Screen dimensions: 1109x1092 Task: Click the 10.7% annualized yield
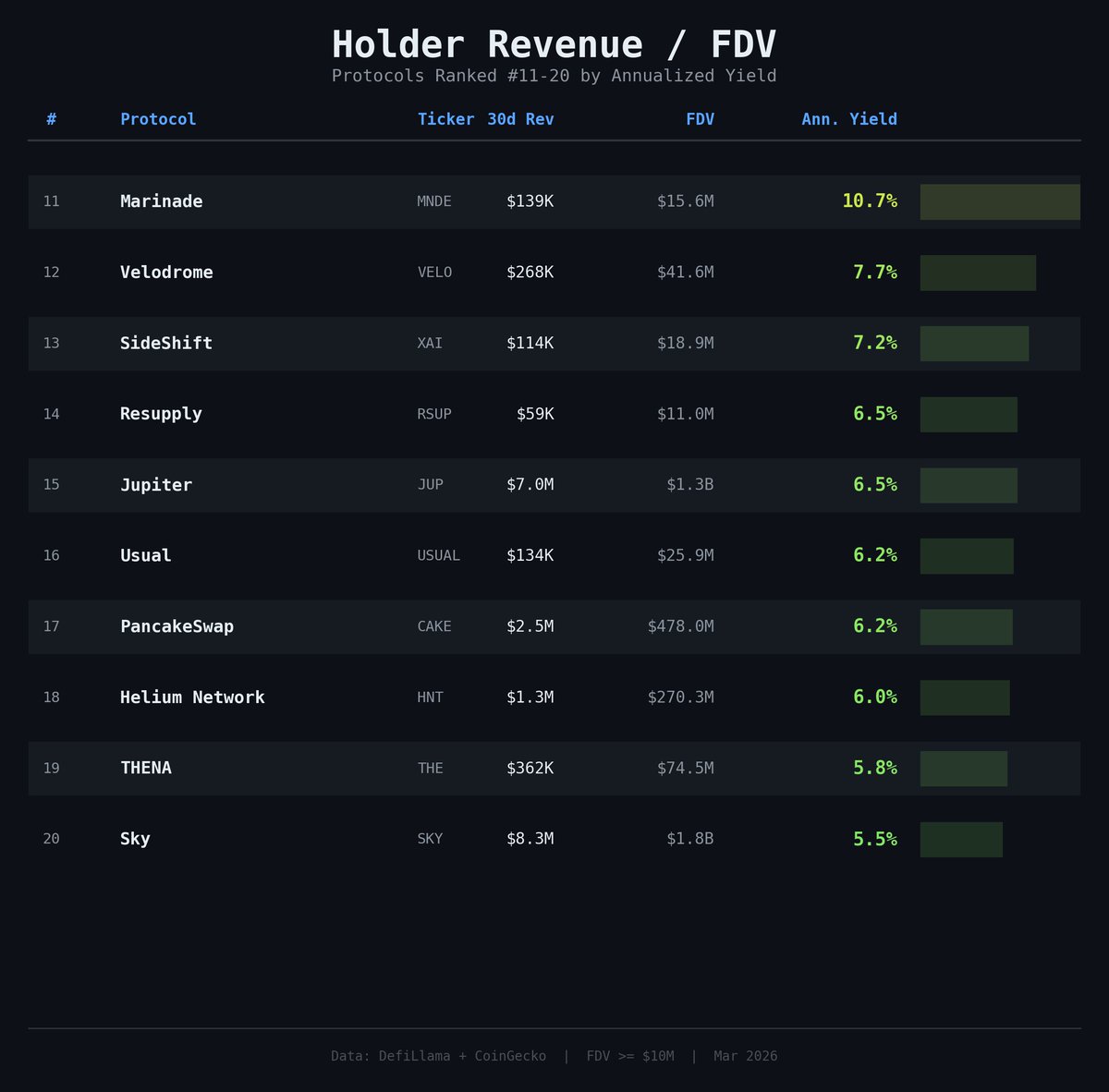tap(870, 201)
